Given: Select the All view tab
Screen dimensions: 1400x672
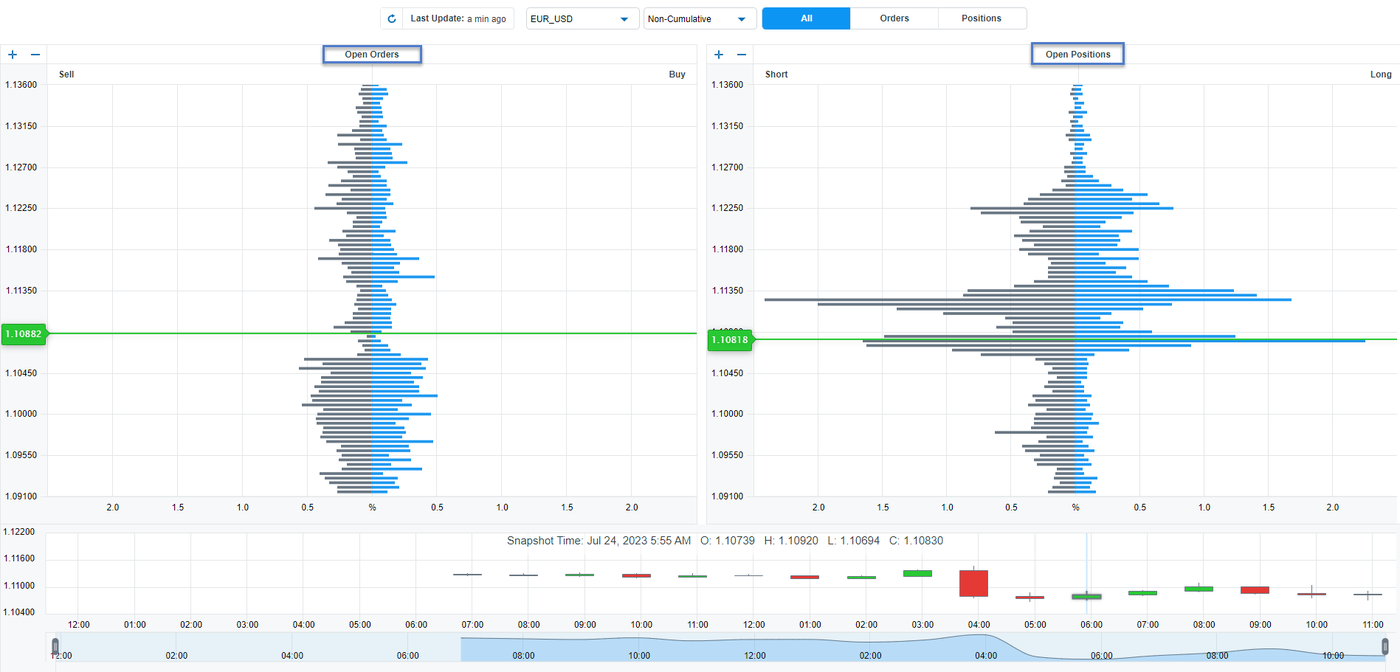Looking at the screenshot, I should 806,18.
